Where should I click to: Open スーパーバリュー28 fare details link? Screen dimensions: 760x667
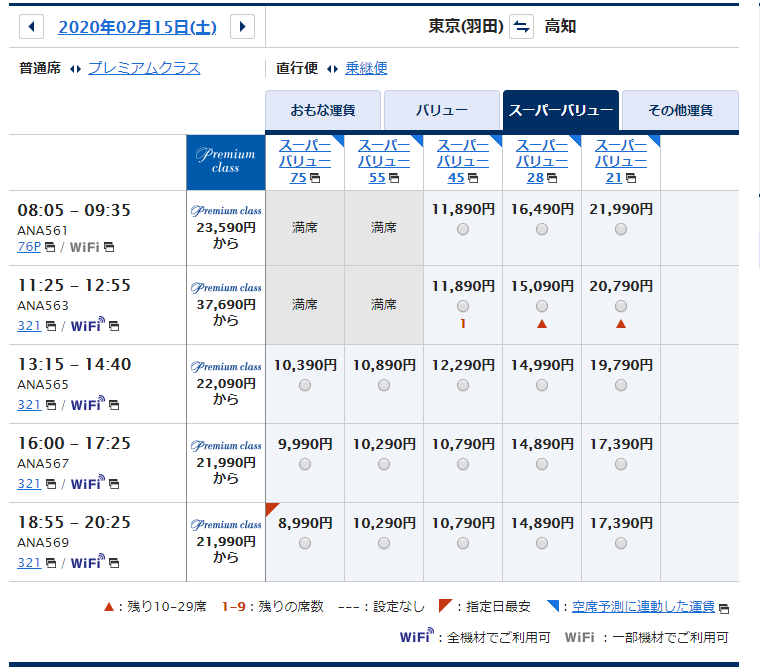click(542, 161)
